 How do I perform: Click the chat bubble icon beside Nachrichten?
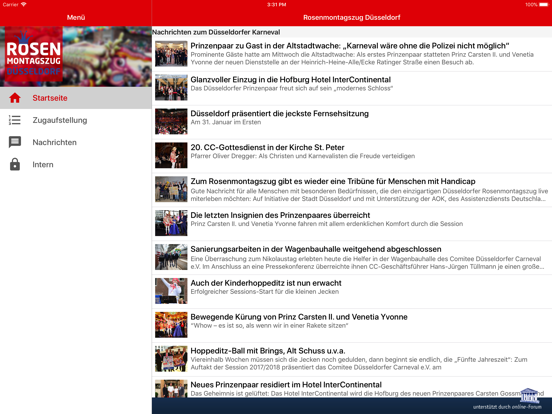click(x=15, y=142)
